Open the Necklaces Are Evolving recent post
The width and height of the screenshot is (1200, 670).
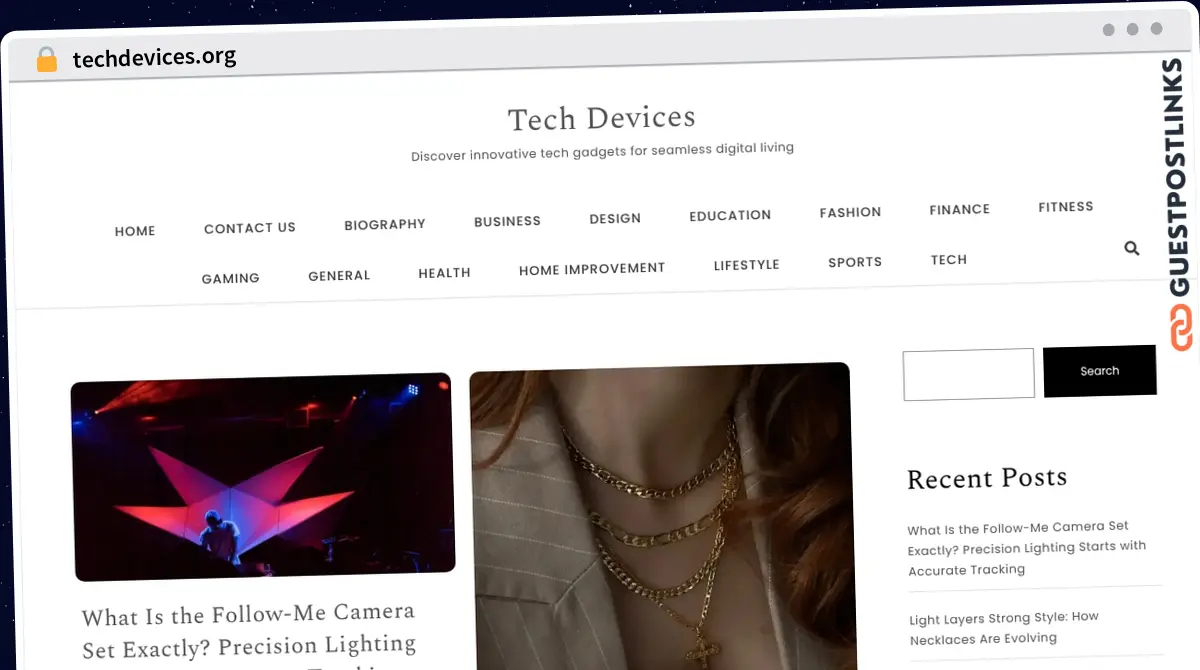(1003, 627)
